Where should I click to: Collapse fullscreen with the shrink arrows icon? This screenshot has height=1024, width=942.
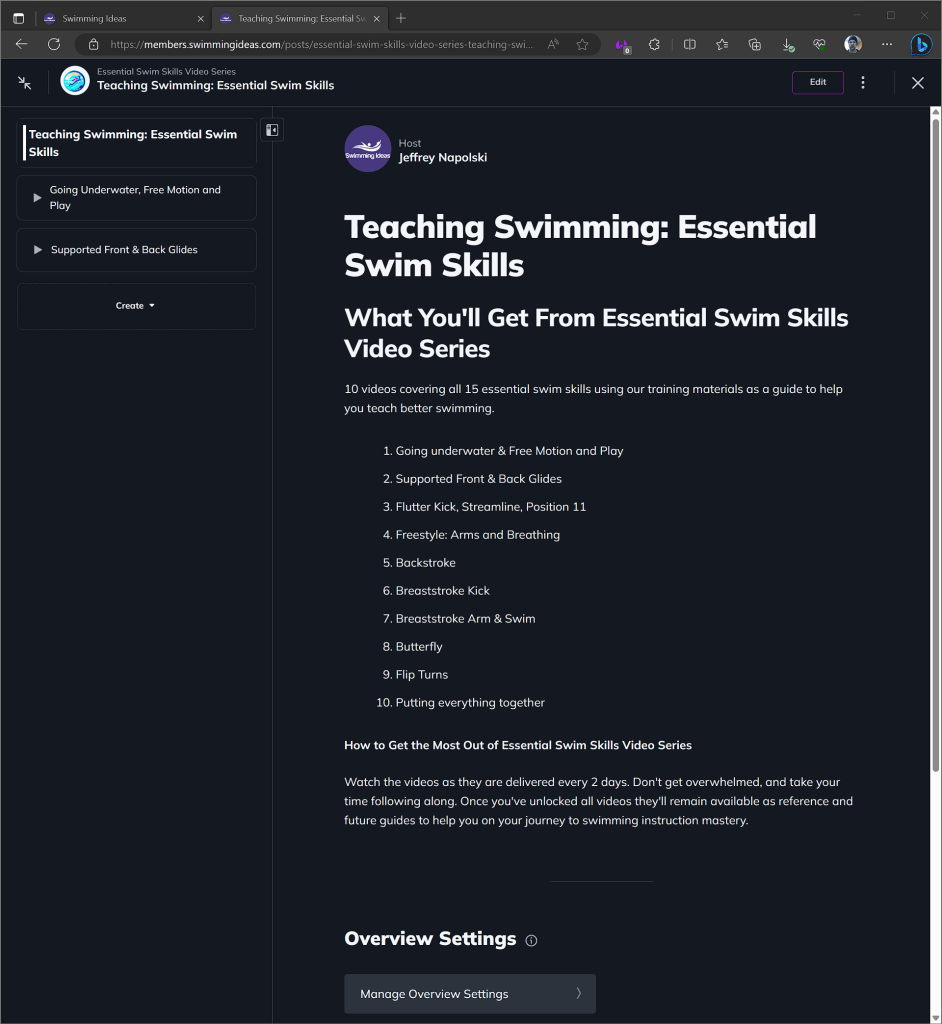click(25, 83)
